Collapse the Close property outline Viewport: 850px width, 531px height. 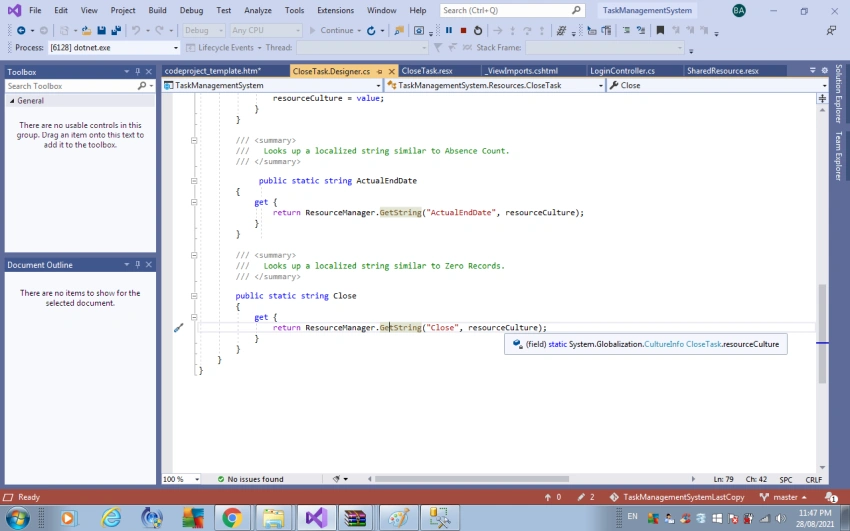click(194, 296)
